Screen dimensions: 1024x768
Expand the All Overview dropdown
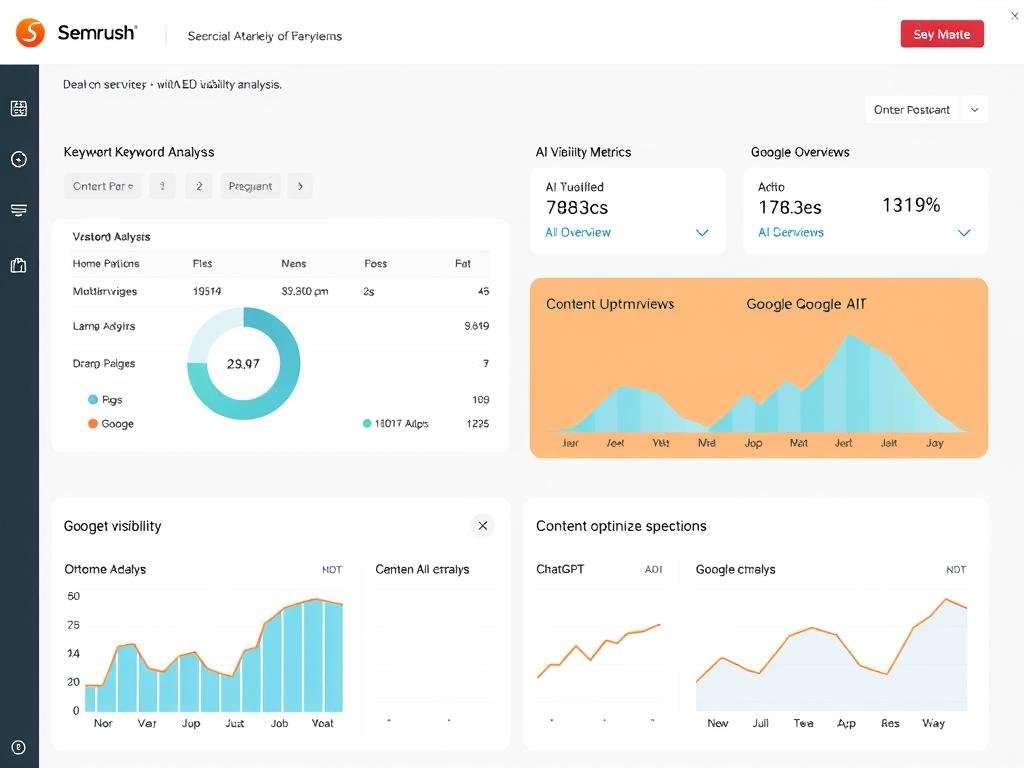(x=704, y=231)
